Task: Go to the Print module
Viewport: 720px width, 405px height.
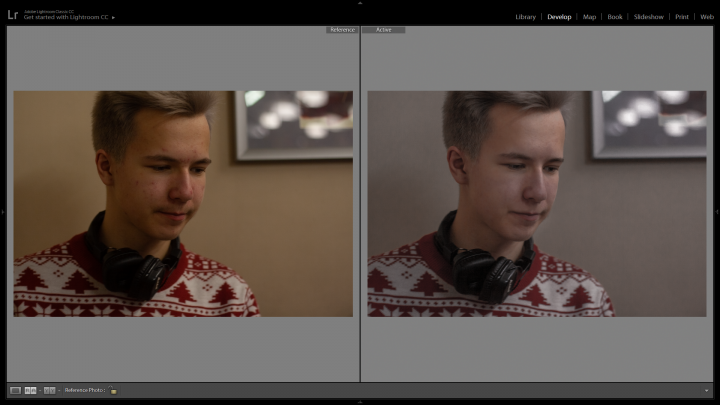Action: (x=681, y=17)
